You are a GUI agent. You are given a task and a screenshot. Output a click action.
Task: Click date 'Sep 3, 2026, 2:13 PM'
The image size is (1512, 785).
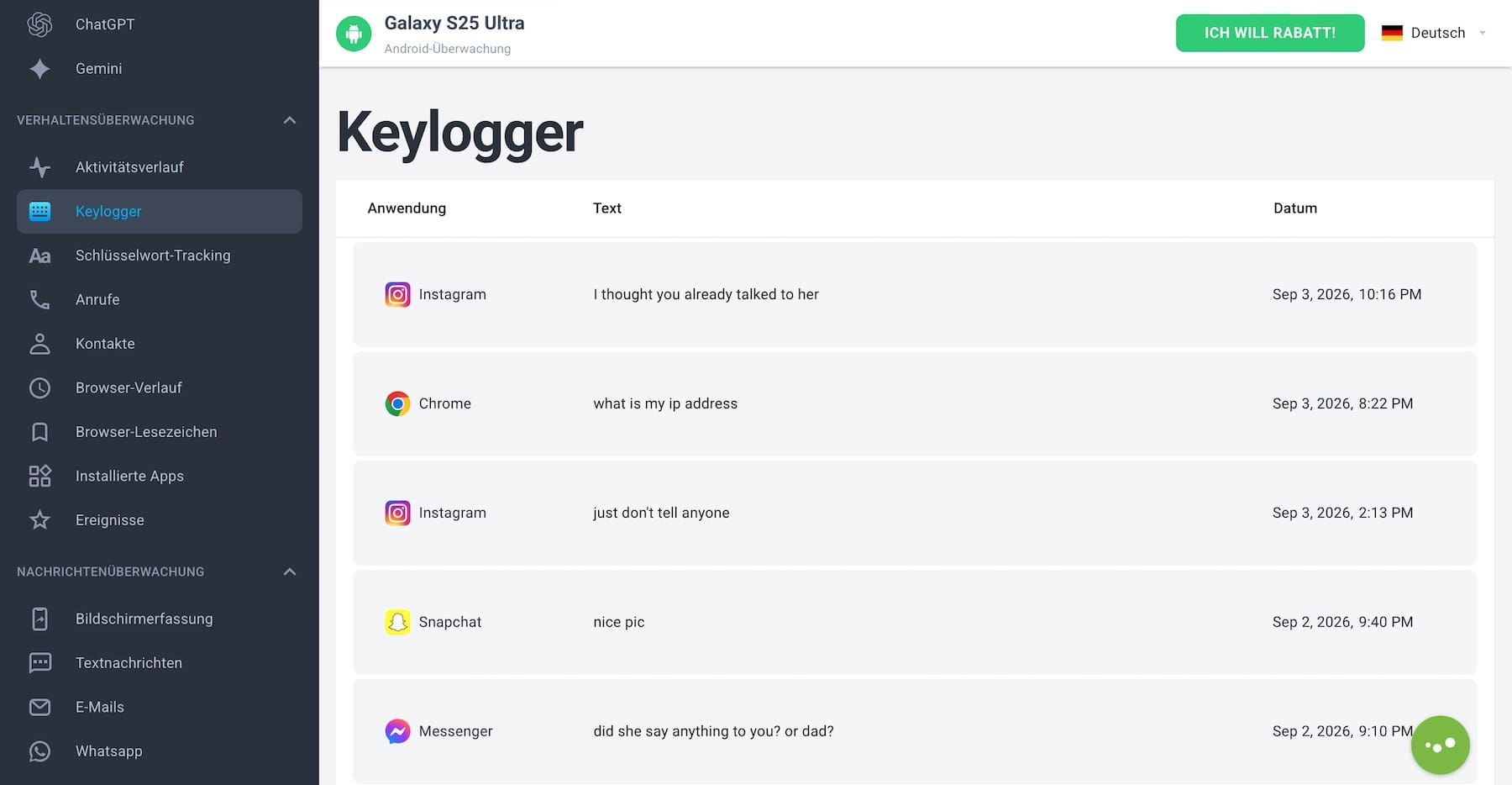point(1342,514)
